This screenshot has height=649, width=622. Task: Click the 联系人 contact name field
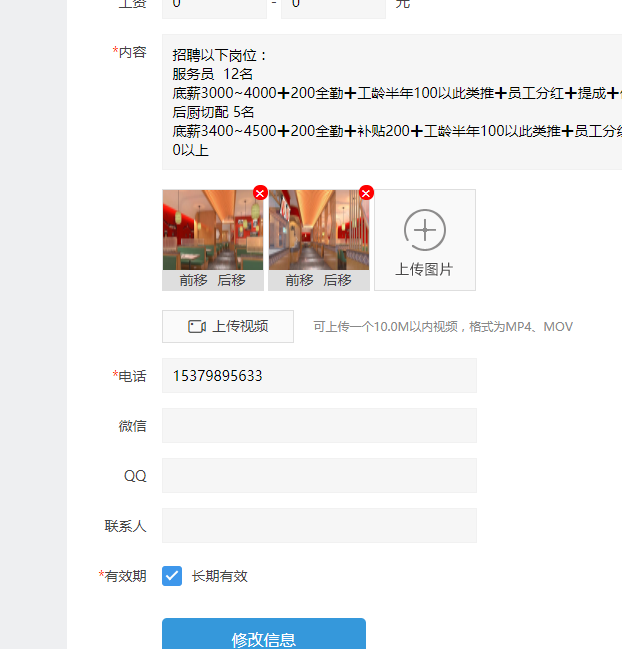(x=319, y=526)
